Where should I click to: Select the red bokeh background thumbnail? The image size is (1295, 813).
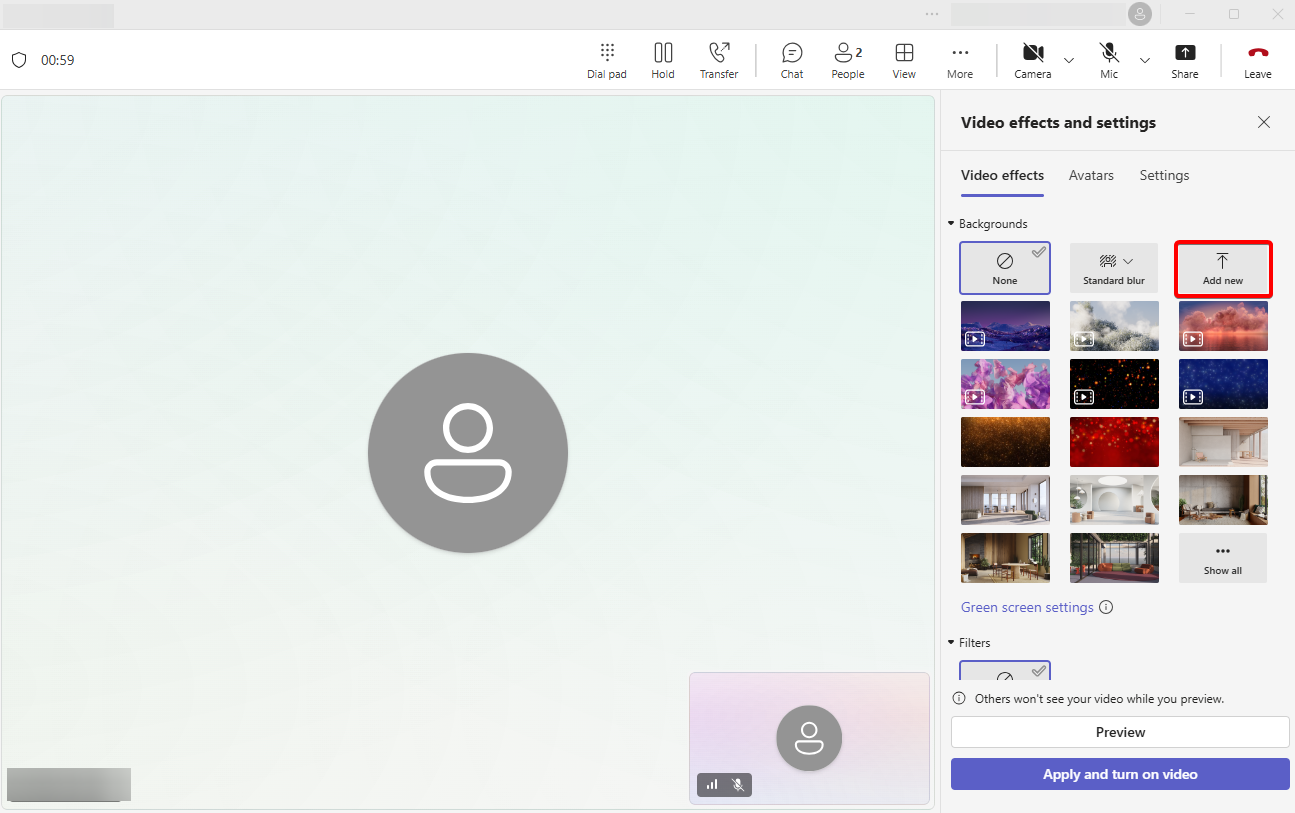tap(1114, 442)
